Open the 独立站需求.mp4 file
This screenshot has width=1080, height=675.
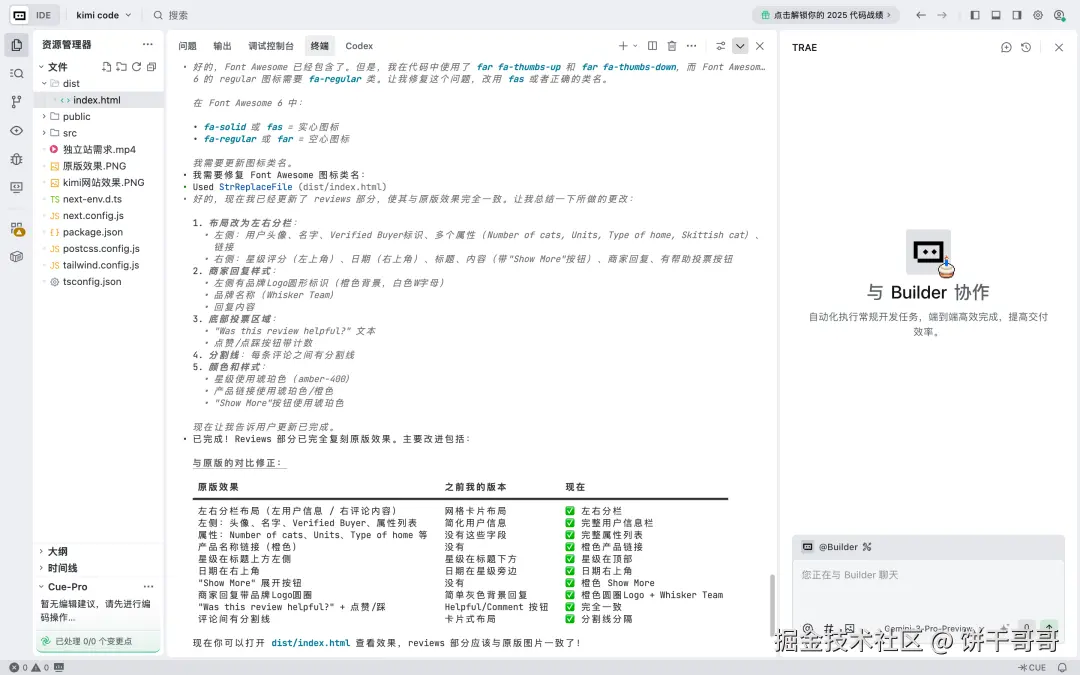[x=99, y=149]
